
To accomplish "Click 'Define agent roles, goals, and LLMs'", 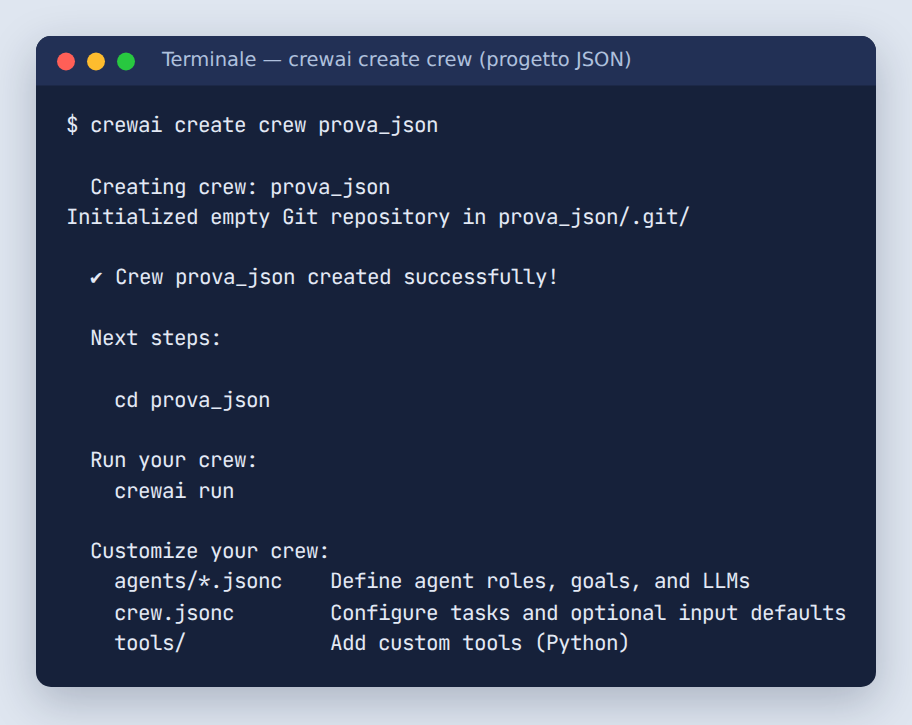I will (540, 581).
